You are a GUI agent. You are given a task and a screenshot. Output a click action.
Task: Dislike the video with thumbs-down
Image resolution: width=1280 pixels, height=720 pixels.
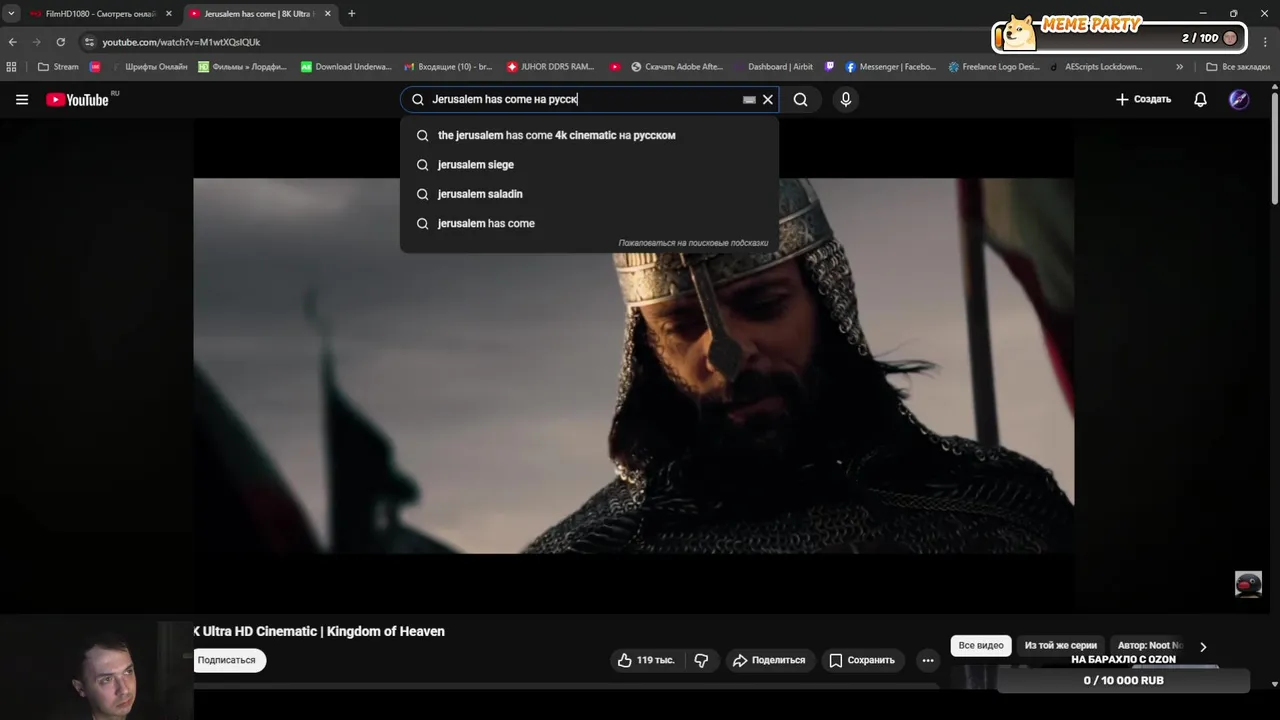point(701,660)
